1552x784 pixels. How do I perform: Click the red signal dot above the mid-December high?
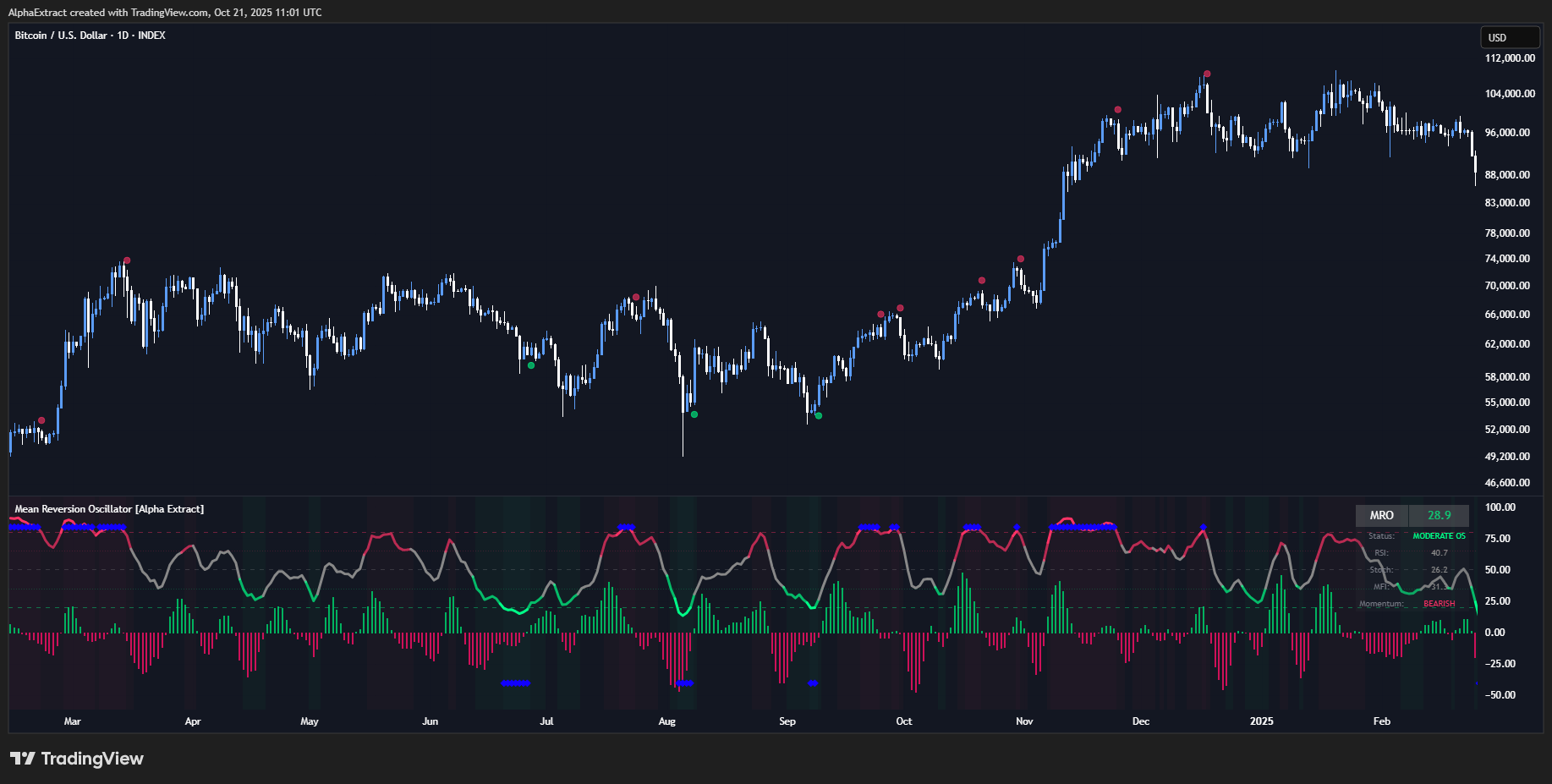(x=1207, y=74)
